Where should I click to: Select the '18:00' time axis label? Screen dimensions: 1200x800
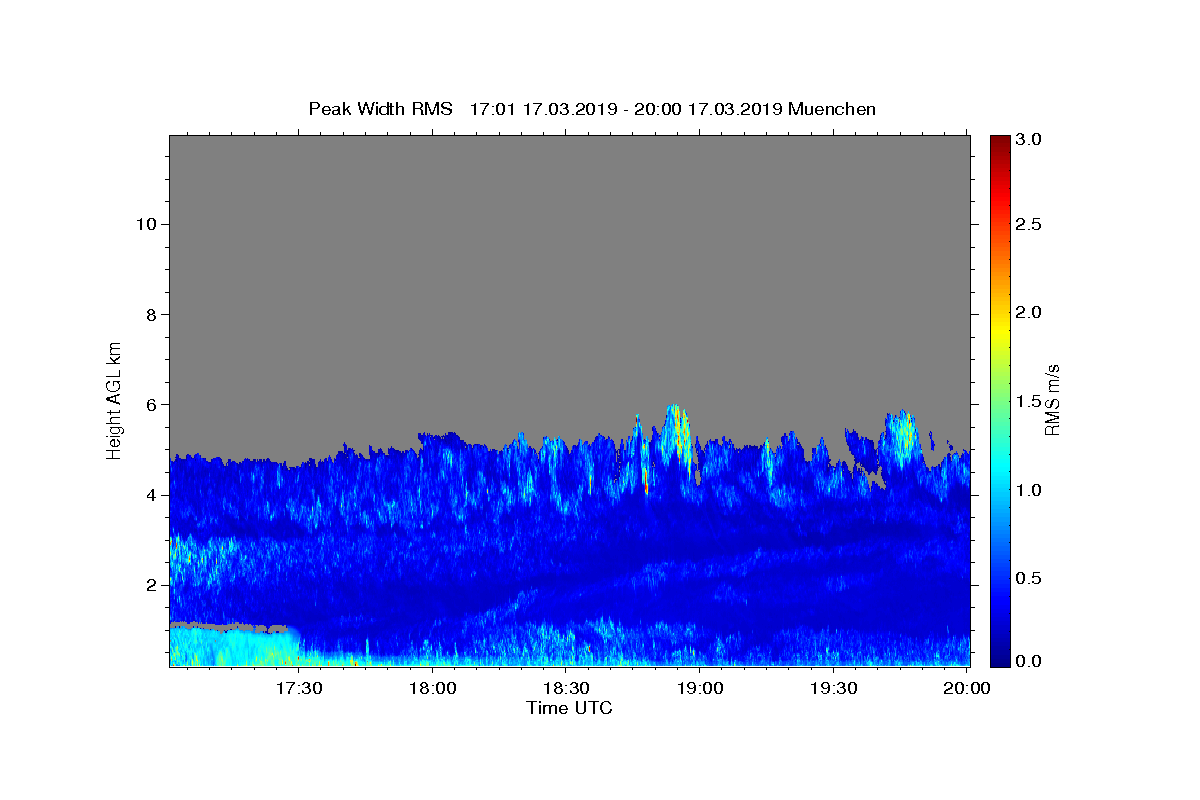pos(433,688)
